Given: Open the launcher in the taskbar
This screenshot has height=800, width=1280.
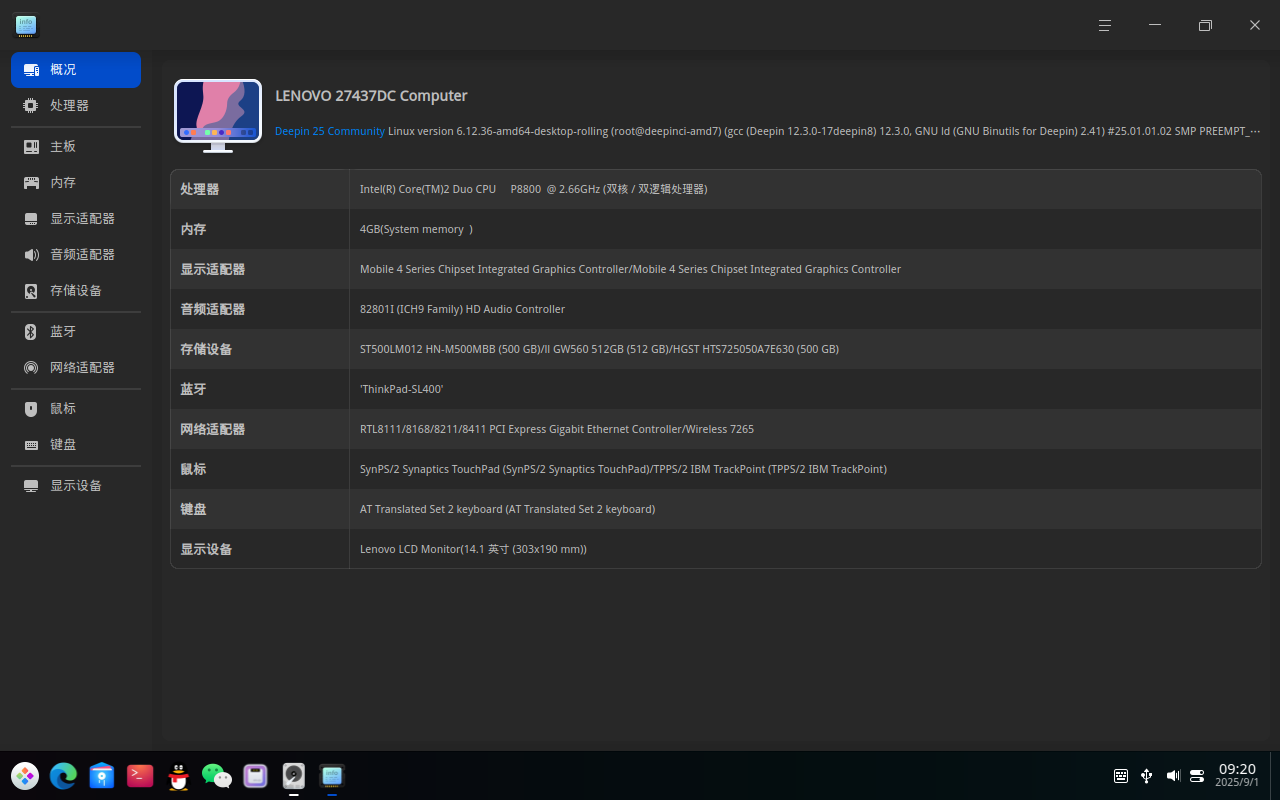Looking at the screenshot, I should (x=25, y=775).
